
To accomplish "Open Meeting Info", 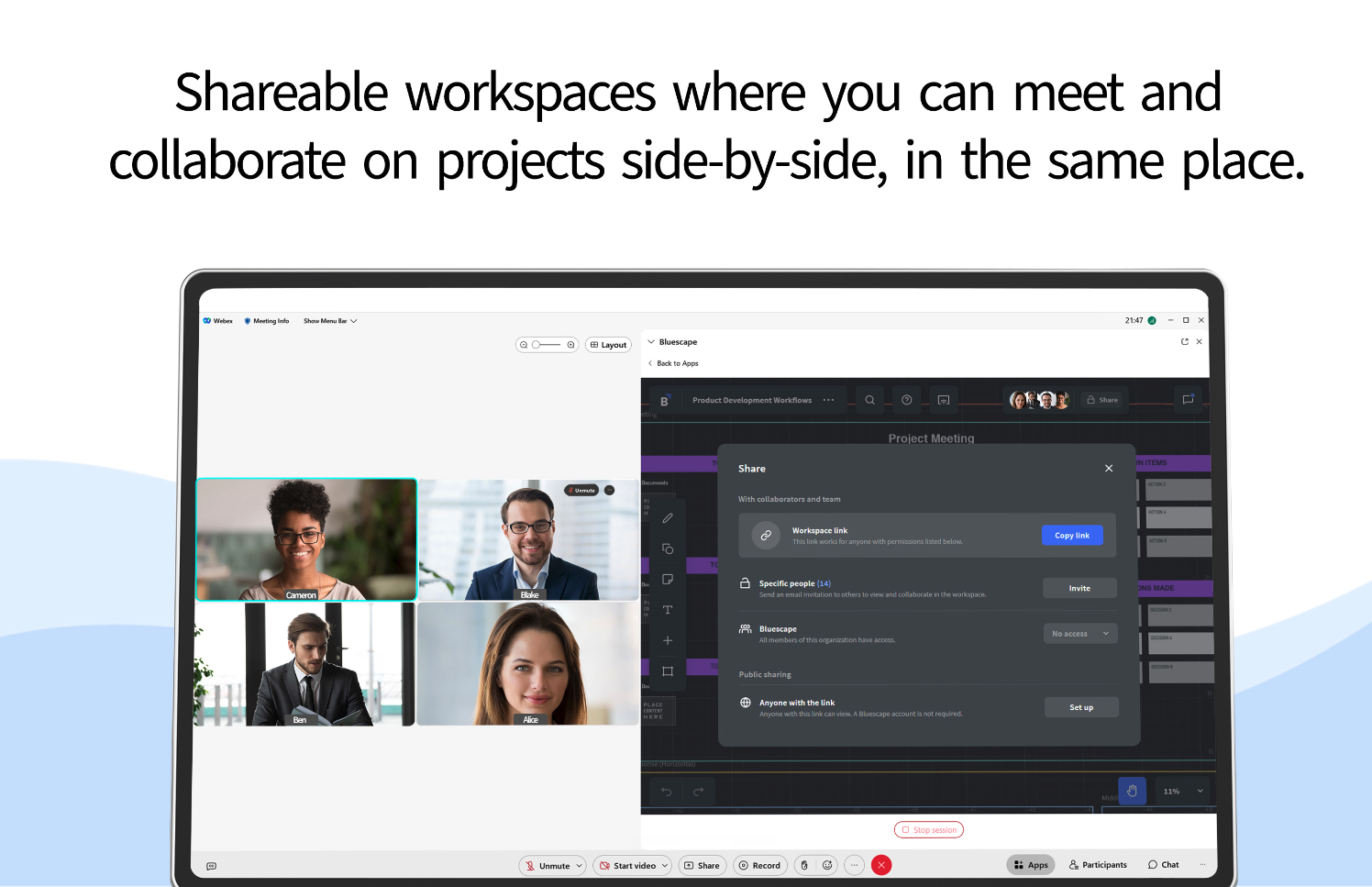I will tap(267, 321).
